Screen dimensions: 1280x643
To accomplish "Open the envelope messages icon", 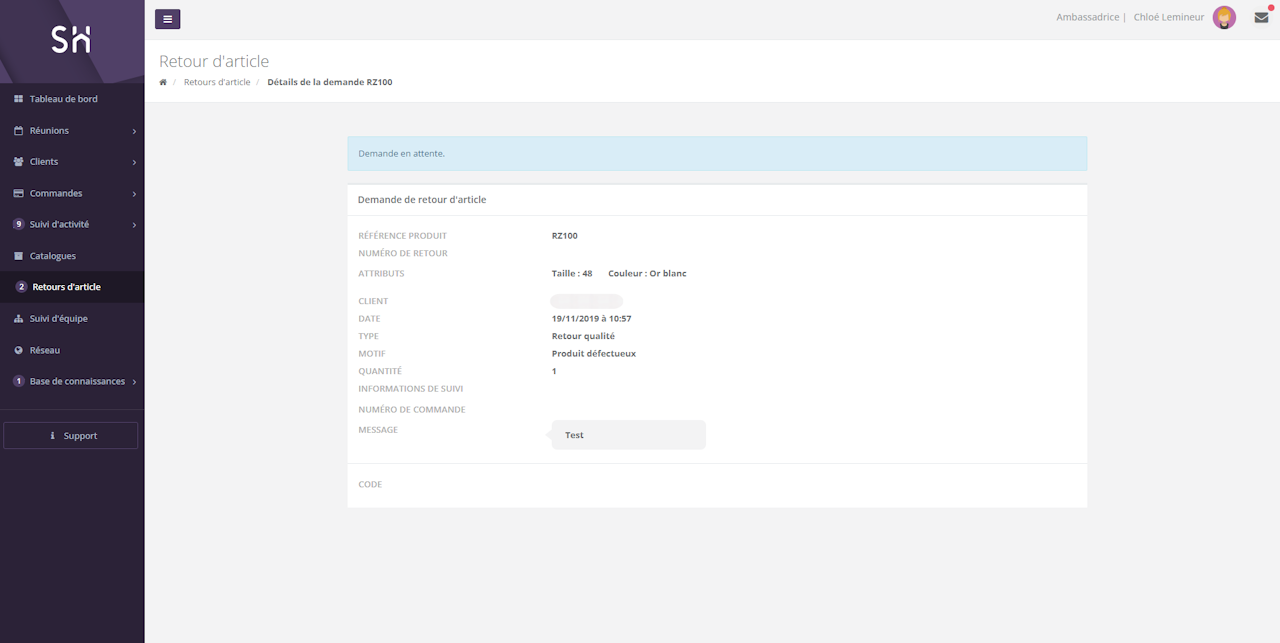I will (x=1261, y=17).
